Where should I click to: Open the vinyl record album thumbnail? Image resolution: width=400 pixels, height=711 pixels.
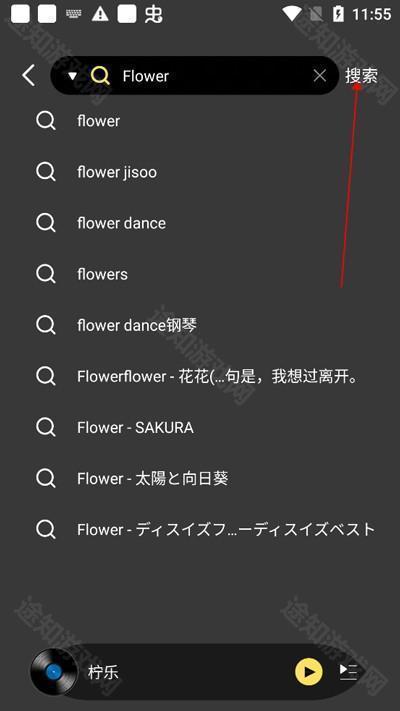click(x=54, y=672)
